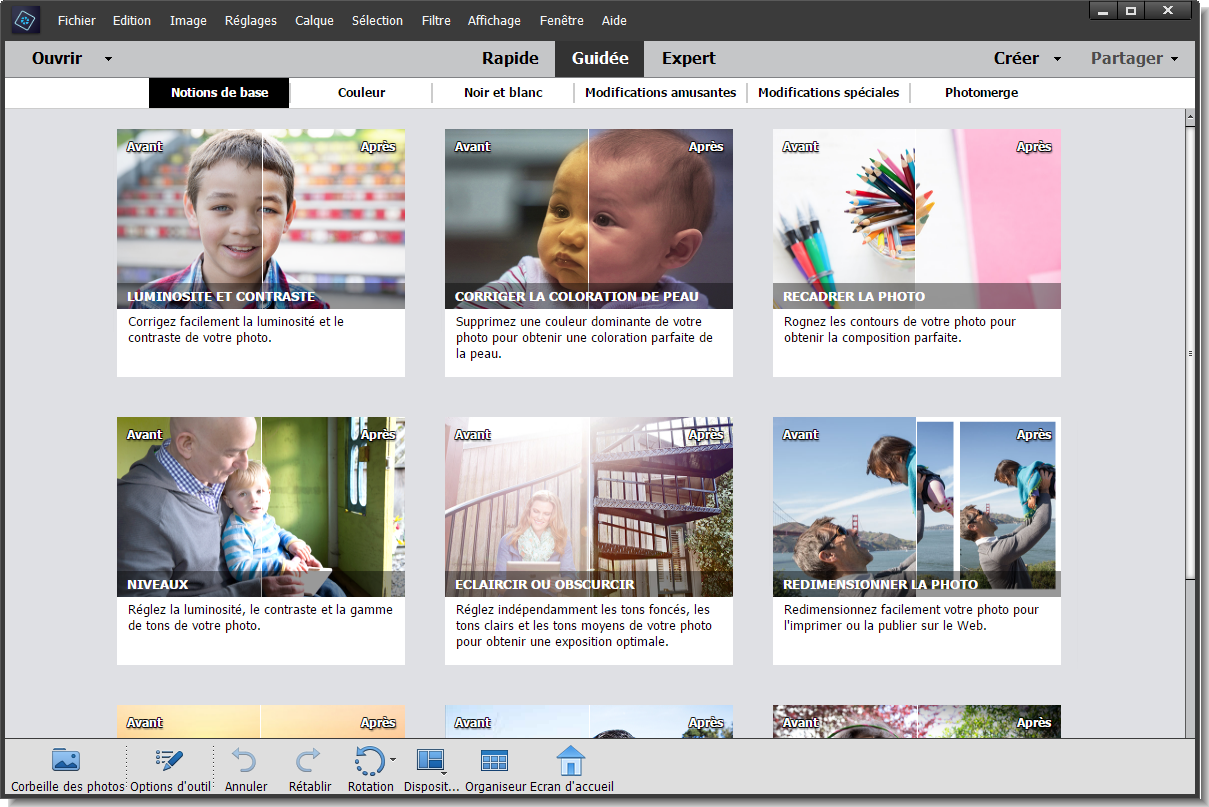Select the Photomerge category

tap(981, 92)
